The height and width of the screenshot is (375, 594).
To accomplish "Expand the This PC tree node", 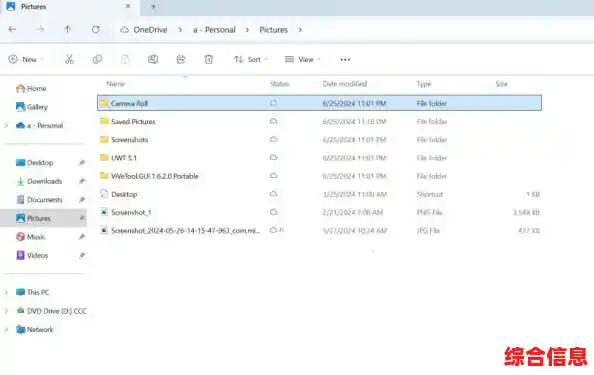I will click(6, 292).
